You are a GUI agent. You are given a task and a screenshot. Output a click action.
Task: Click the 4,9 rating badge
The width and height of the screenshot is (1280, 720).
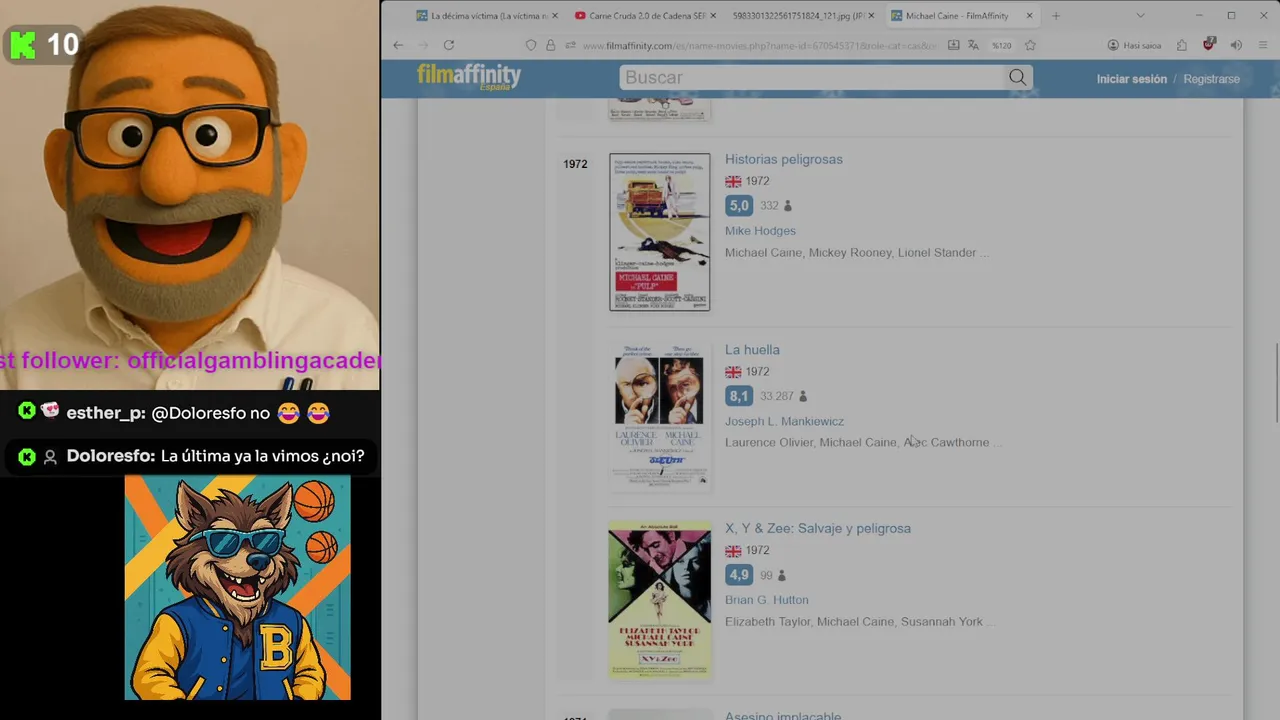[738, 575]
